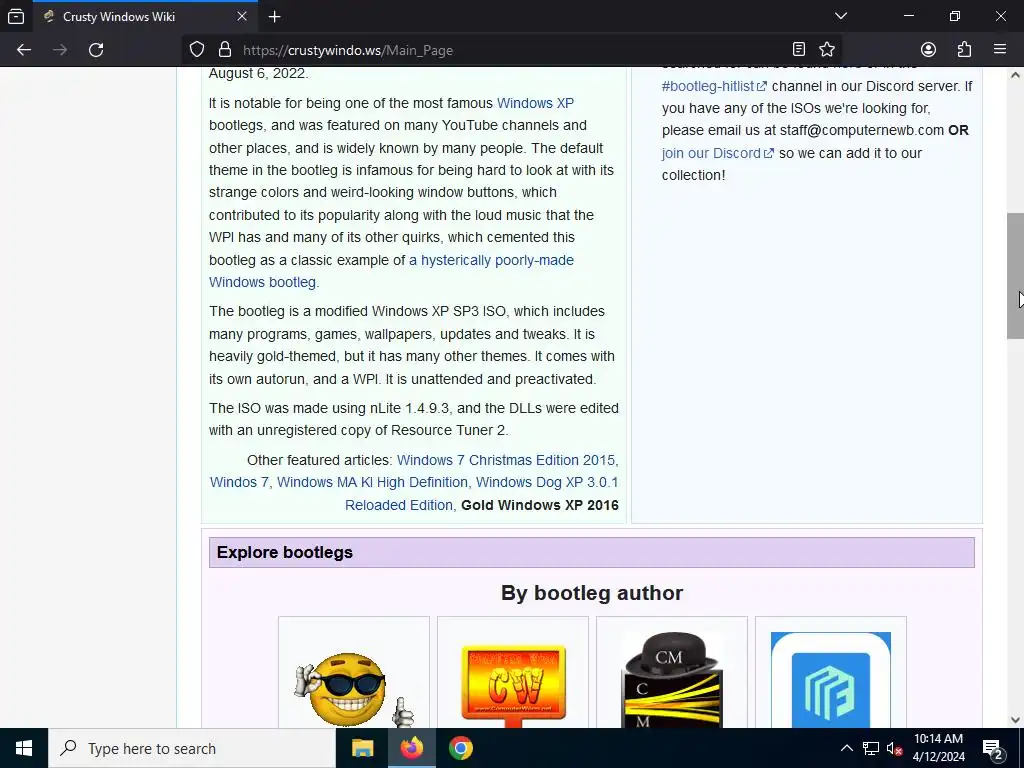Launch Google Chrome from taskbar

460,748
